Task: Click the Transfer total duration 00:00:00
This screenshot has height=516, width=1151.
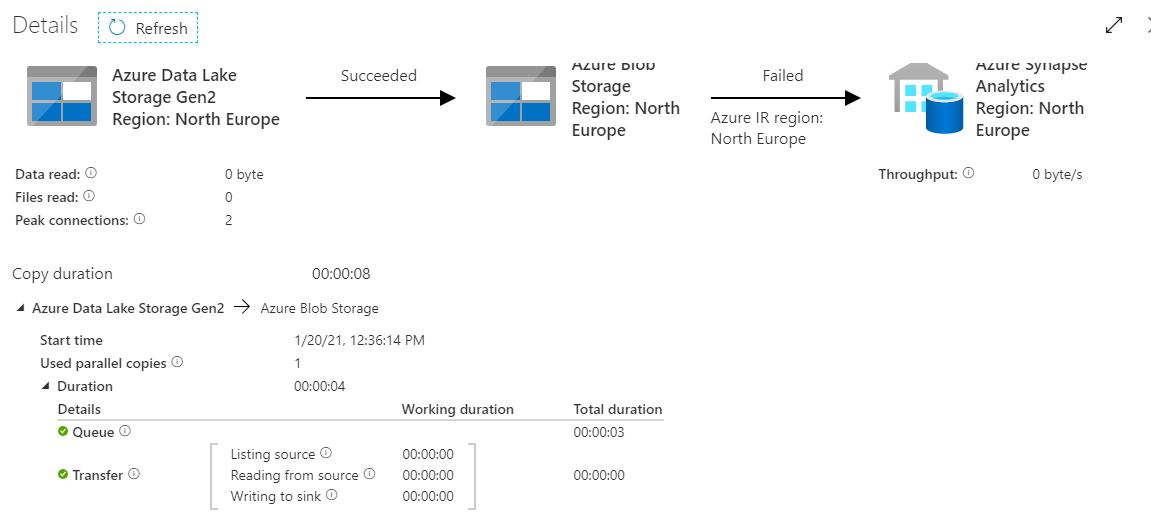Action: point(599,476)
